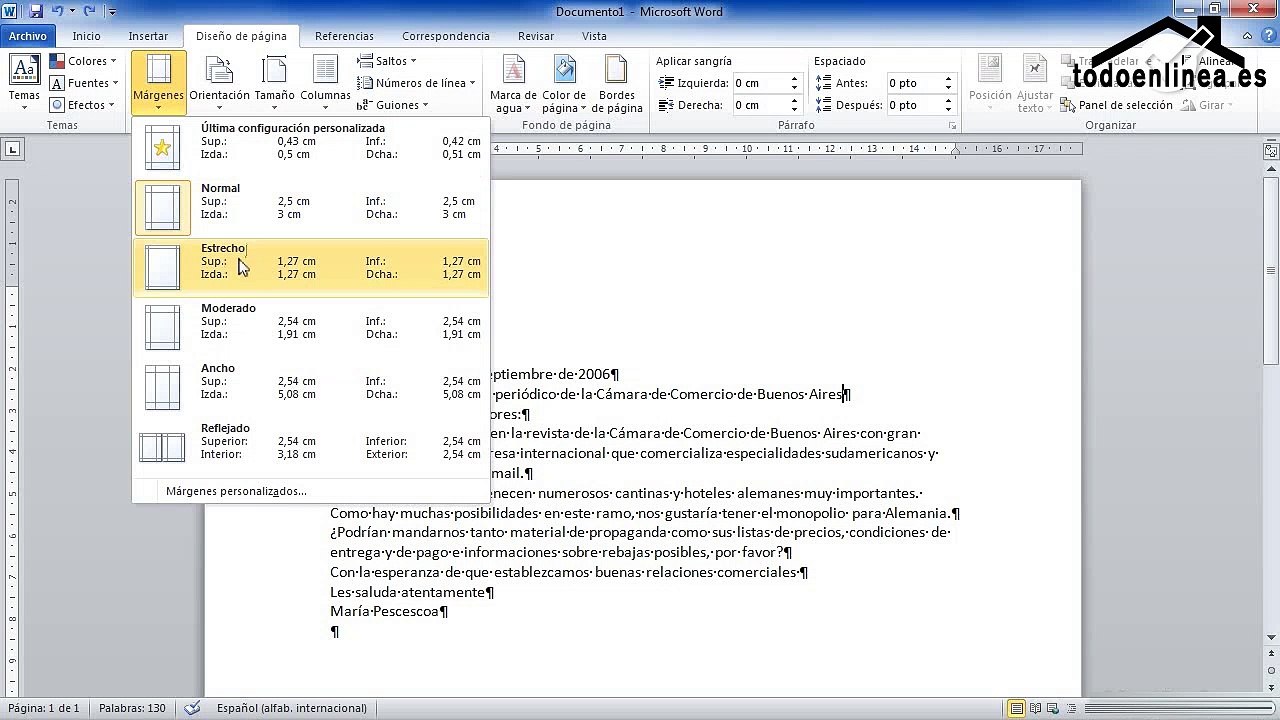Switch to the Insertar tab

148,36
